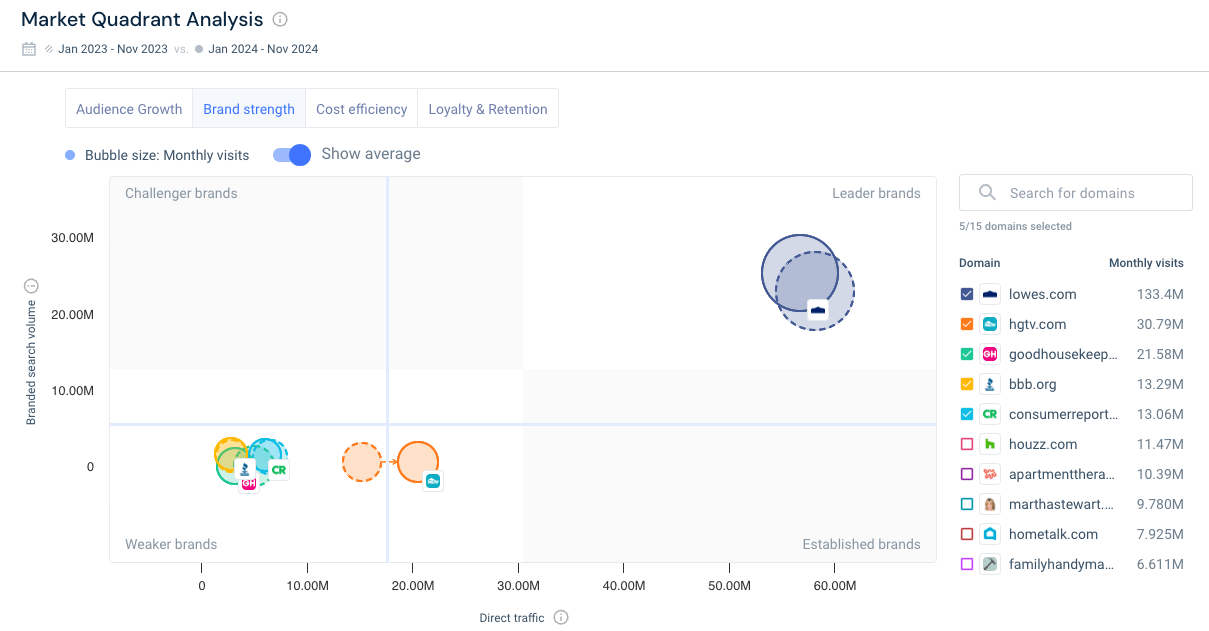
Task: Select the hgtv.com favicon in the domain list
Action: coord(988,324)
